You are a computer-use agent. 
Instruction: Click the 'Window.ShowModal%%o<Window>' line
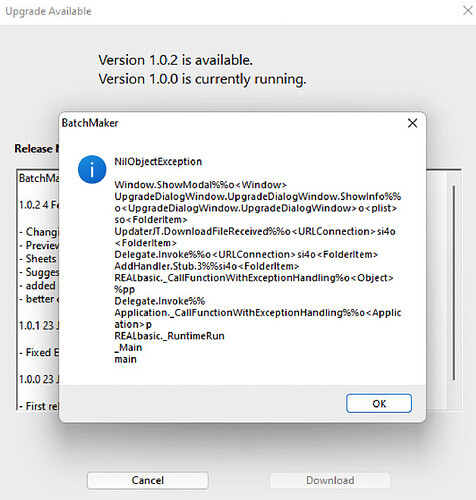[x=200, y=185]
